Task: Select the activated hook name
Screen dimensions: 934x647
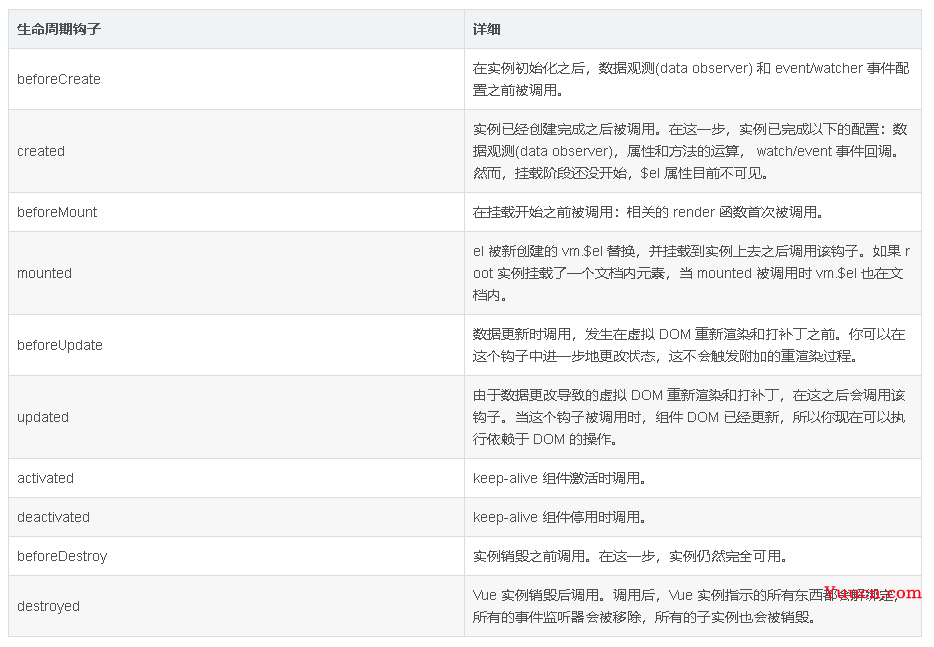Action: click(x=46, y=478)
